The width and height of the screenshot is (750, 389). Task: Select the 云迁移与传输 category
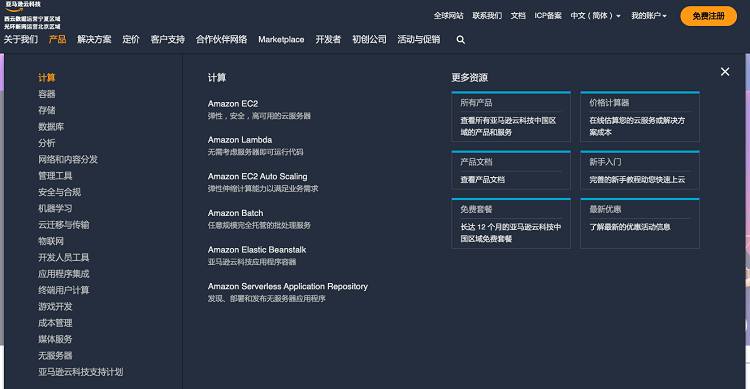pos(64,224)
